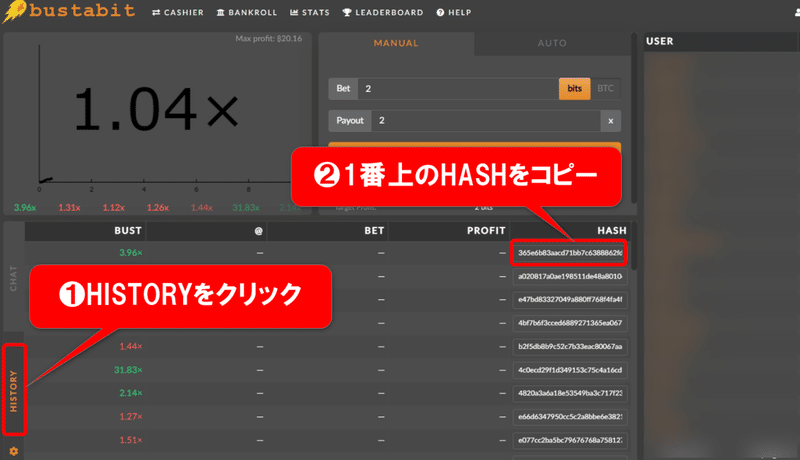Open the settings gear icon
Screen dimensions: 800x460
[x=14, y=451]
